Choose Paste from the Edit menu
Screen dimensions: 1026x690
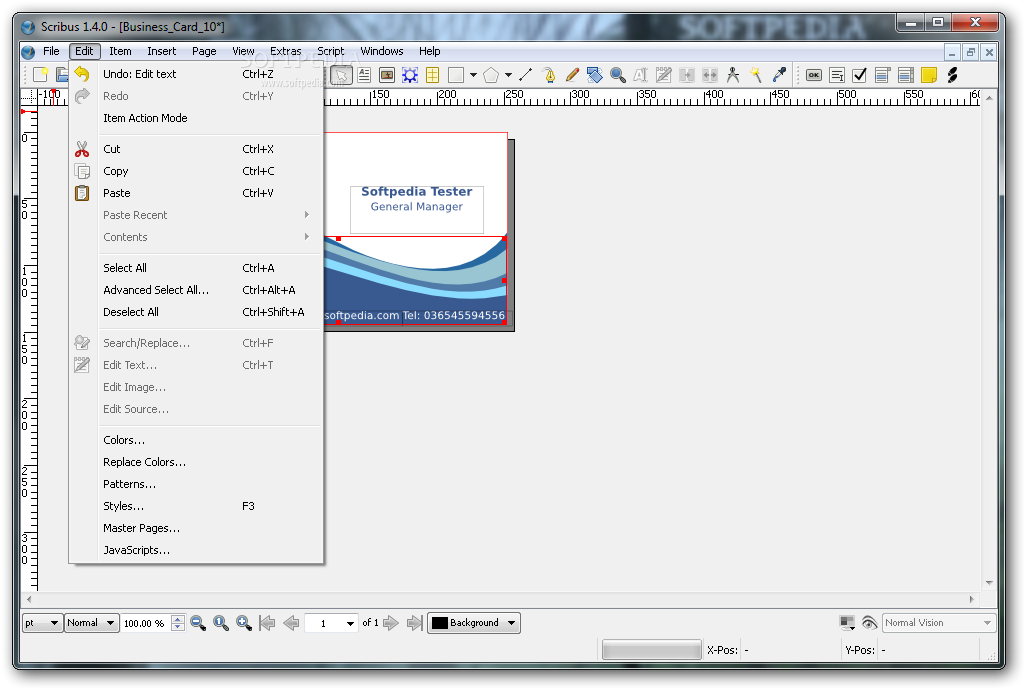click(196, 193)
